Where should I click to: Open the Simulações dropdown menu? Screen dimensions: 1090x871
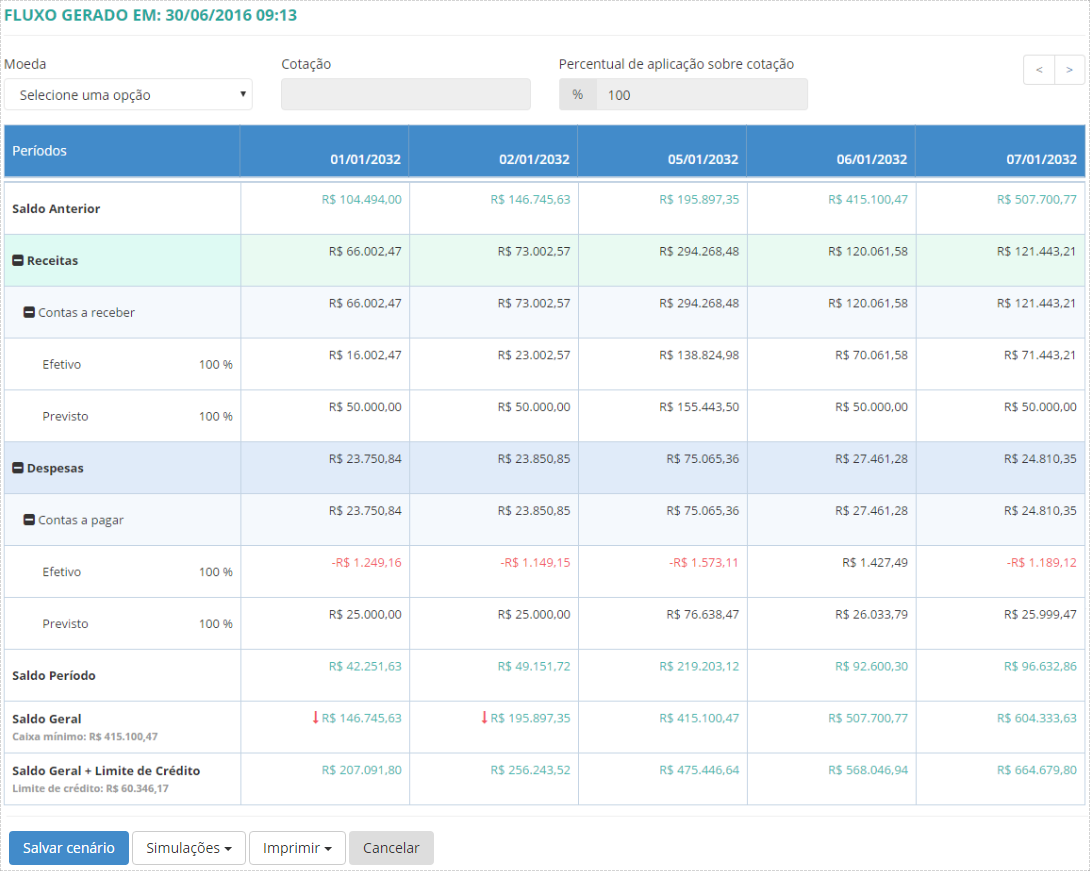(189, 848)
